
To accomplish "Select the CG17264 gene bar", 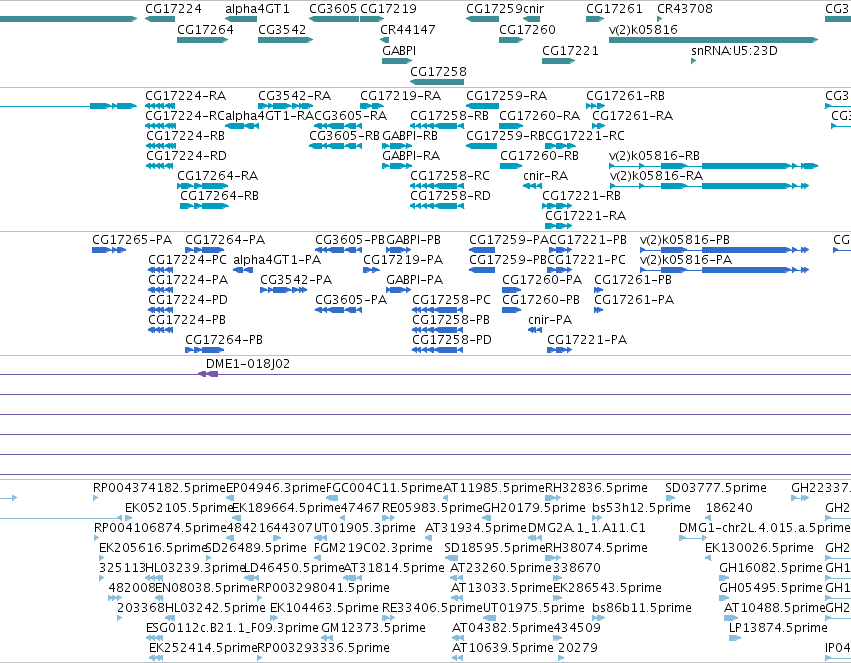I will 202,40.
